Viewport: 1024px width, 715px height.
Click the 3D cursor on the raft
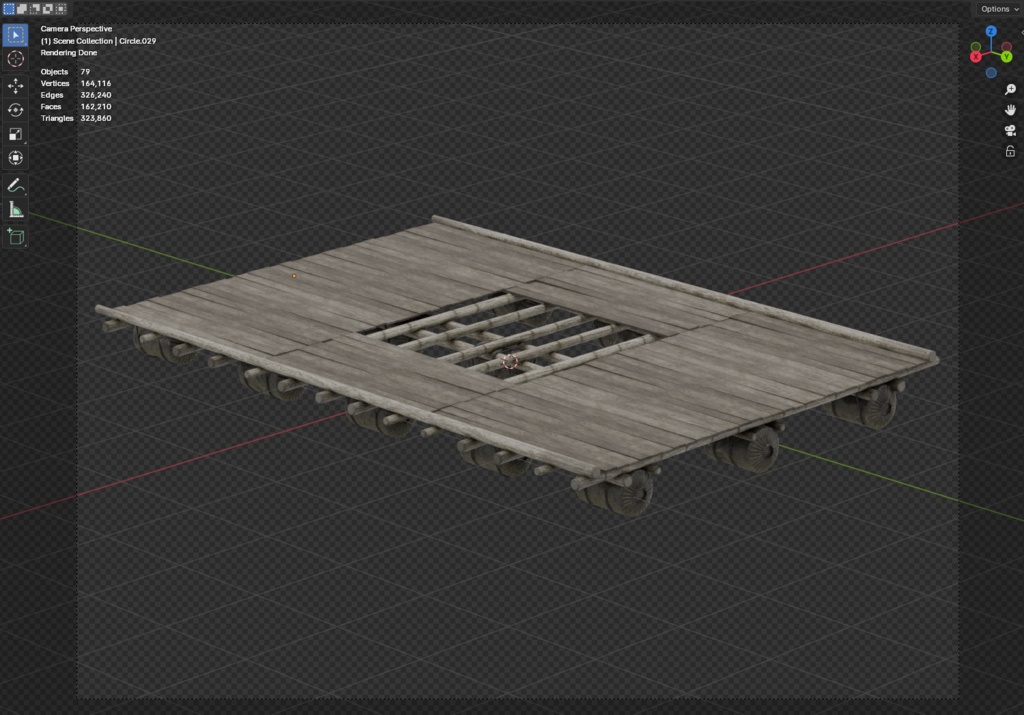pos(510,361)
